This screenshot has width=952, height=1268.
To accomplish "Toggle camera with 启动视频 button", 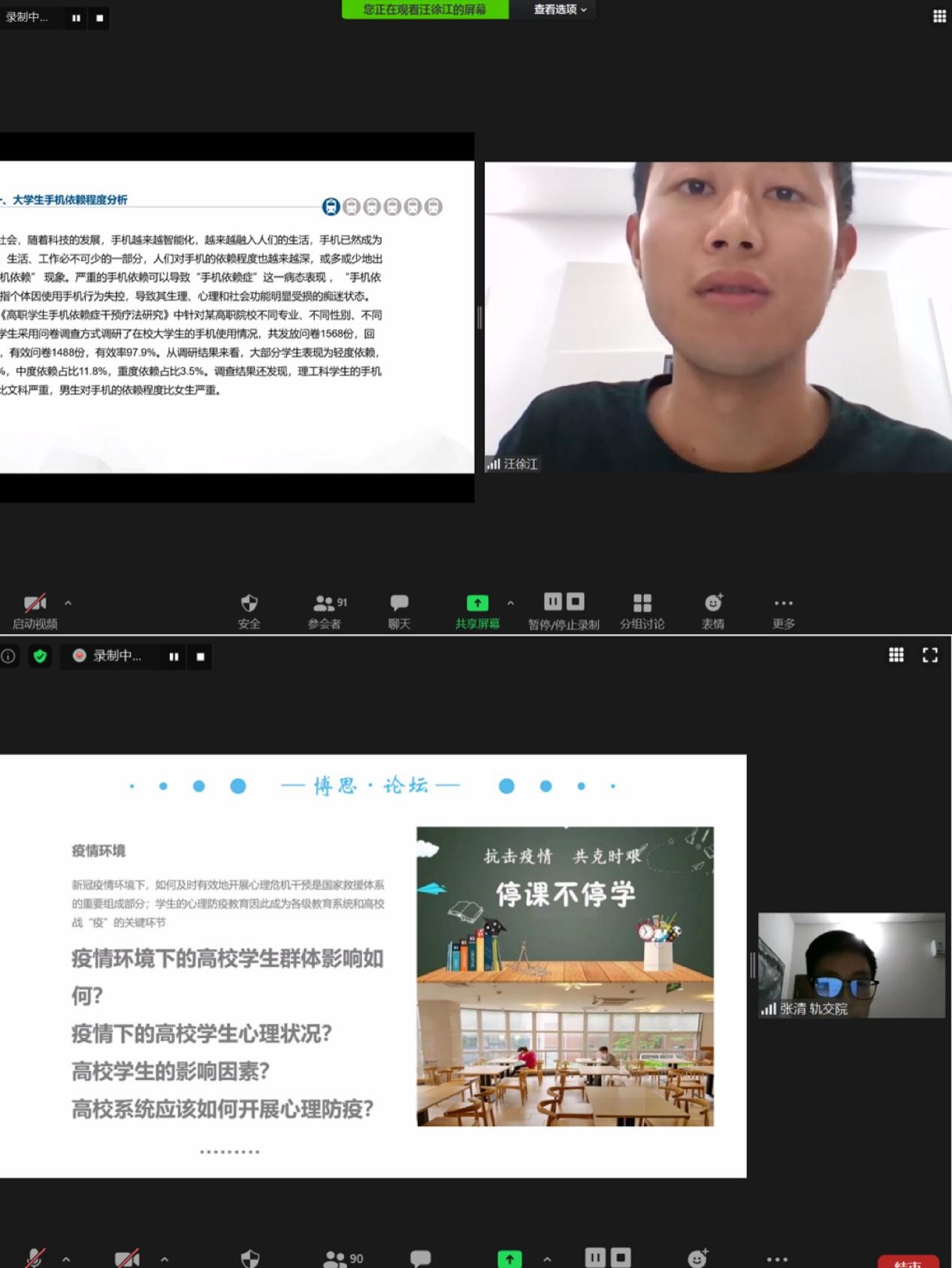I will [x=35, y=611].
